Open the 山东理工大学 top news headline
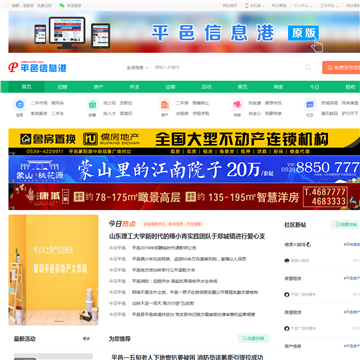Viewport: 360px width, 360px height. tap(188, 236)
